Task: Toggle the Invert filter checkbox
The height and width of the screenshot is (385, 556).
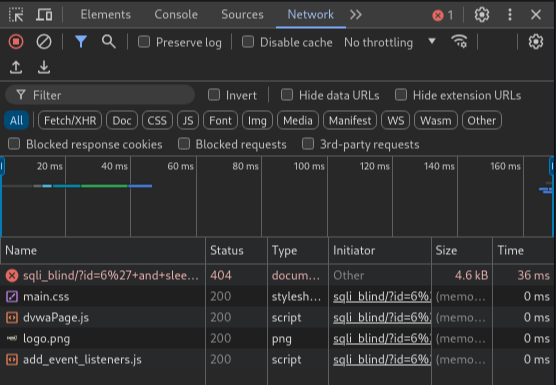Action: pyautogui.click(x=214, y=95)
